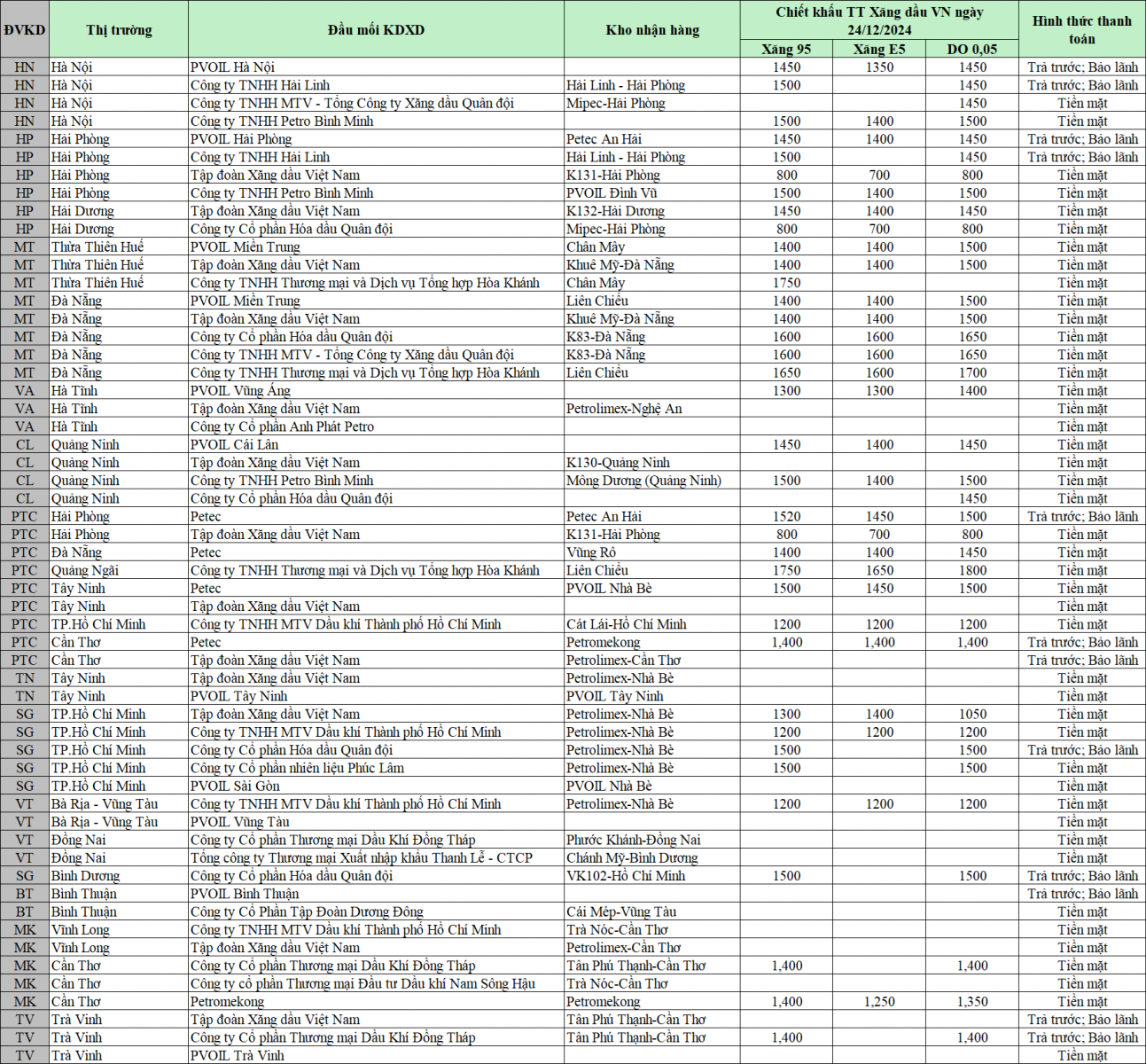Select the Kho nhận hàng header

tap(652, 29)
